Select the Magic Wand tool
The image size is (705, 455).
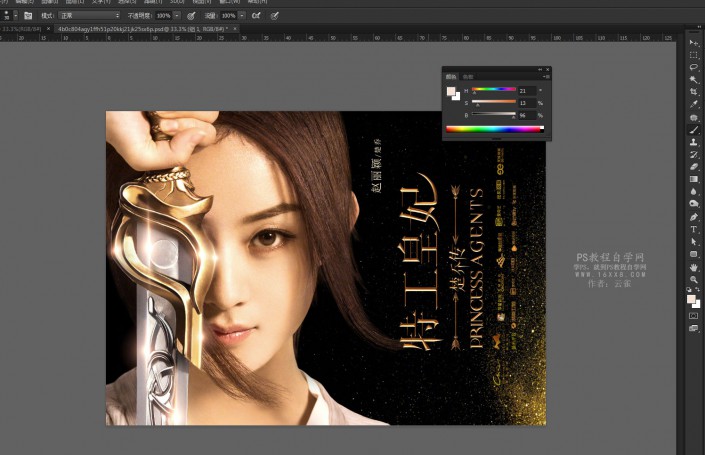pos(694,80)
